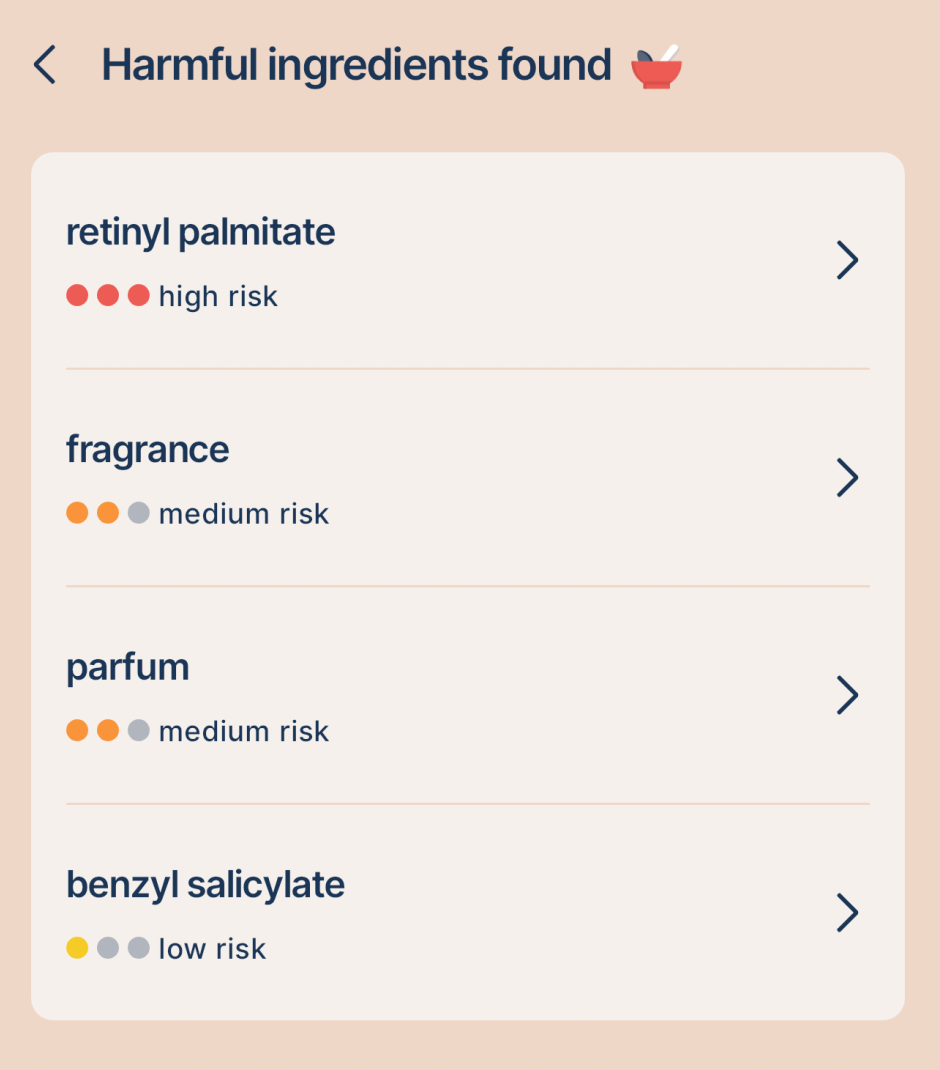Expand fragrance details chevron
This screenshot has height=1070, width=940.
click(x=847, y=478)
